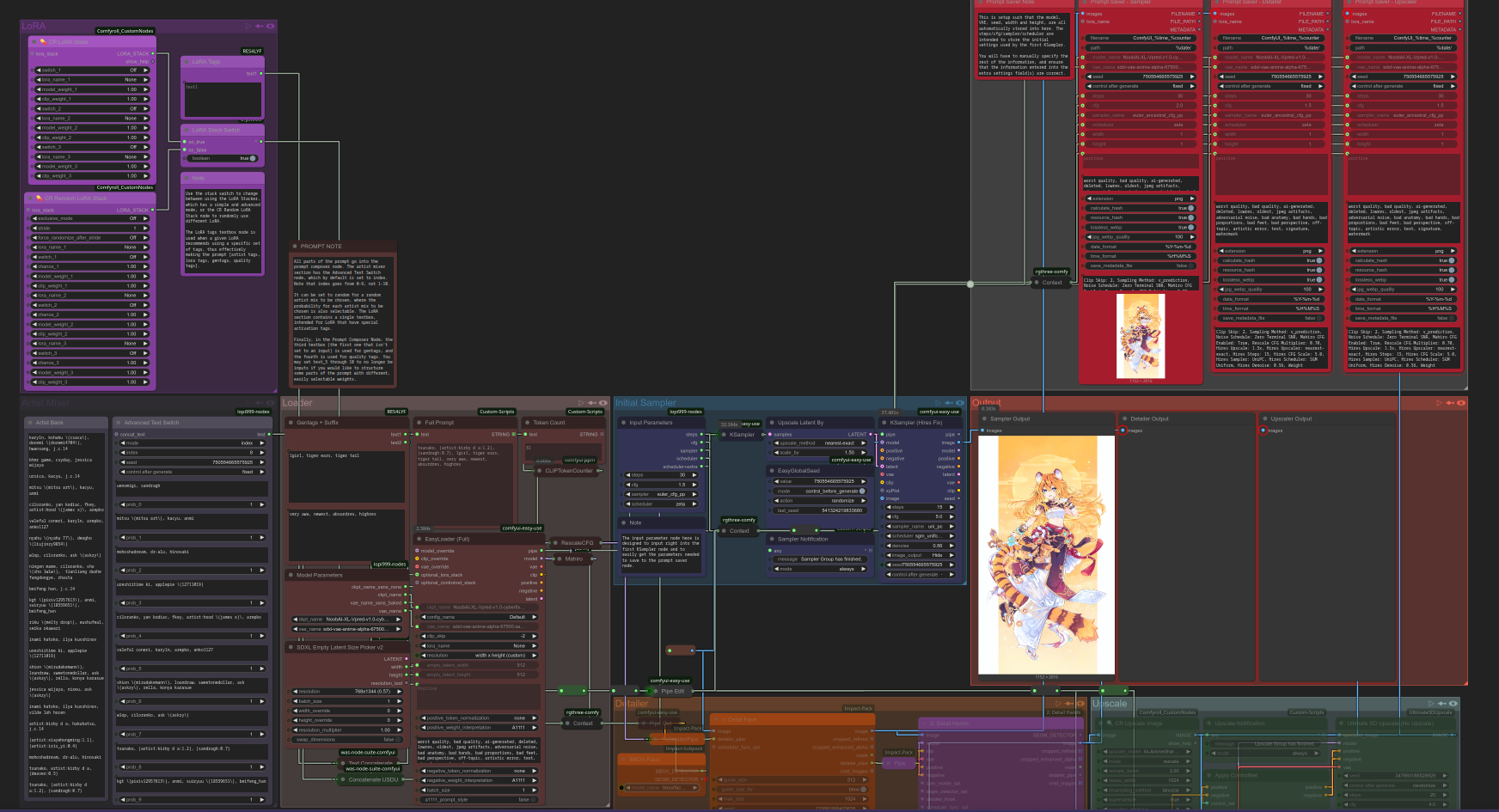Toggle calculate_hash in Prompt Saver - Upscaler

[x=1404, y=260]
